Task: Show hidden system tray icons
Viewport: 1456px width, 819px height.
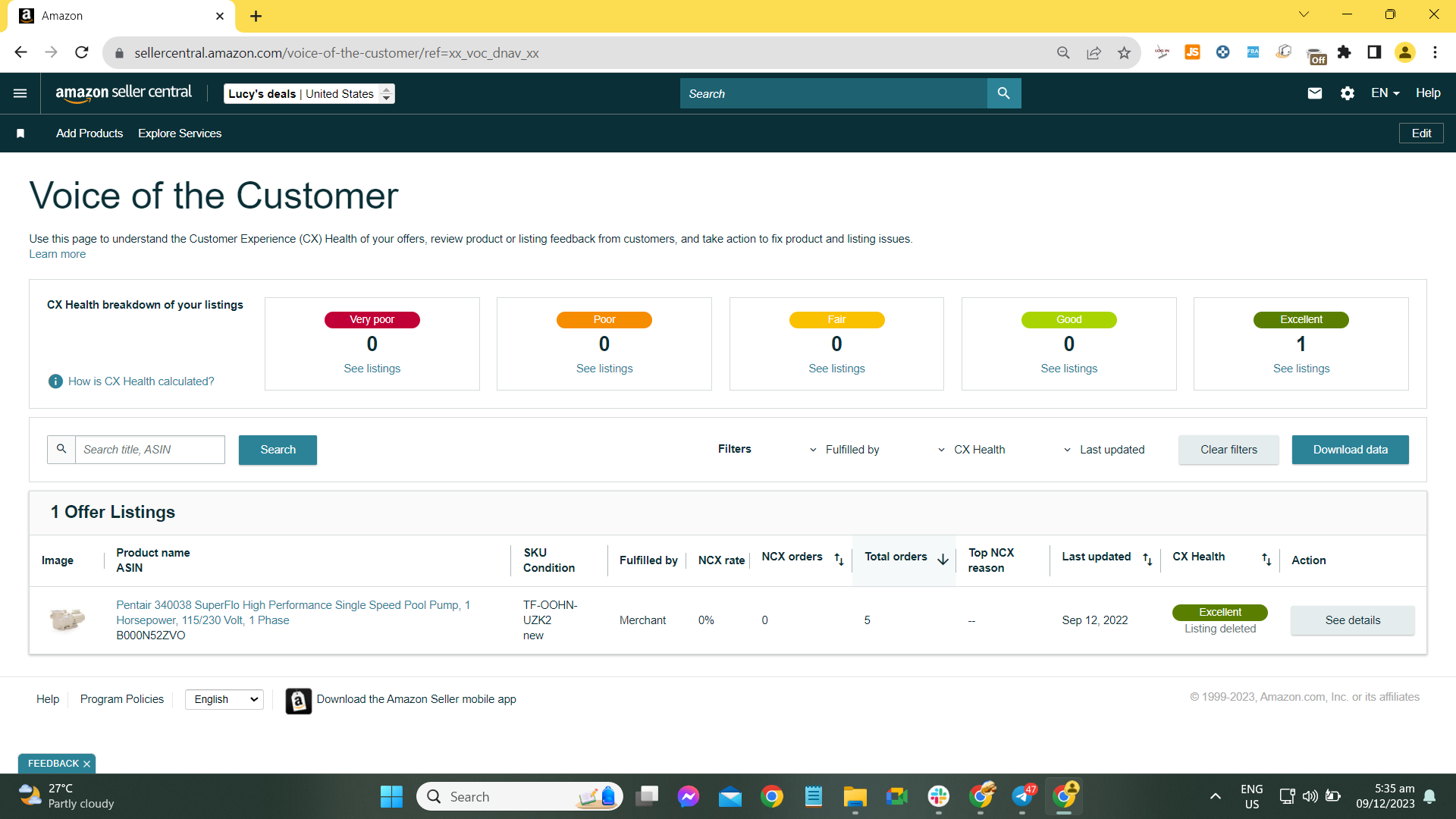Action: 1216,796
